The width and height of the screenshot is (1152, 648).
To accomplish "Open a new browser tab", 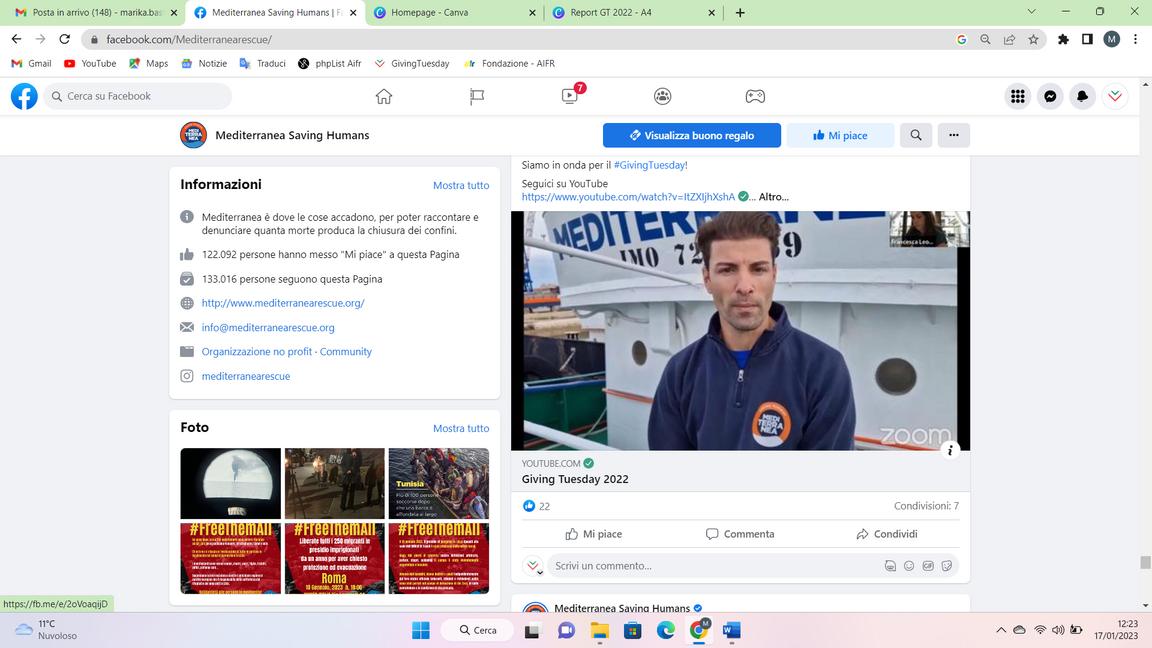I will [740, 12].
